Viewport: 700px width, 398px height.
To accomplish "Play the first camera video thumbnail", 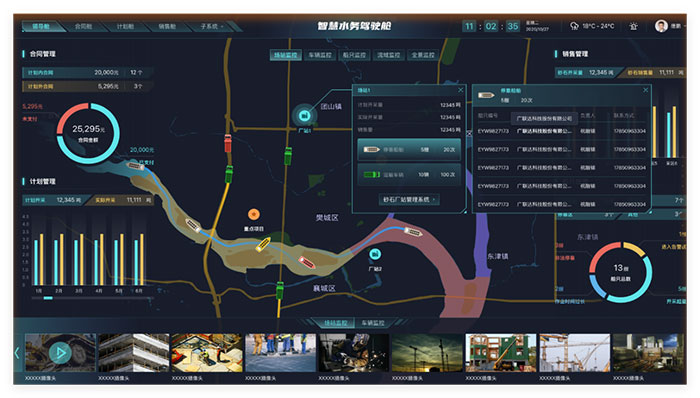I will [60, 353].
